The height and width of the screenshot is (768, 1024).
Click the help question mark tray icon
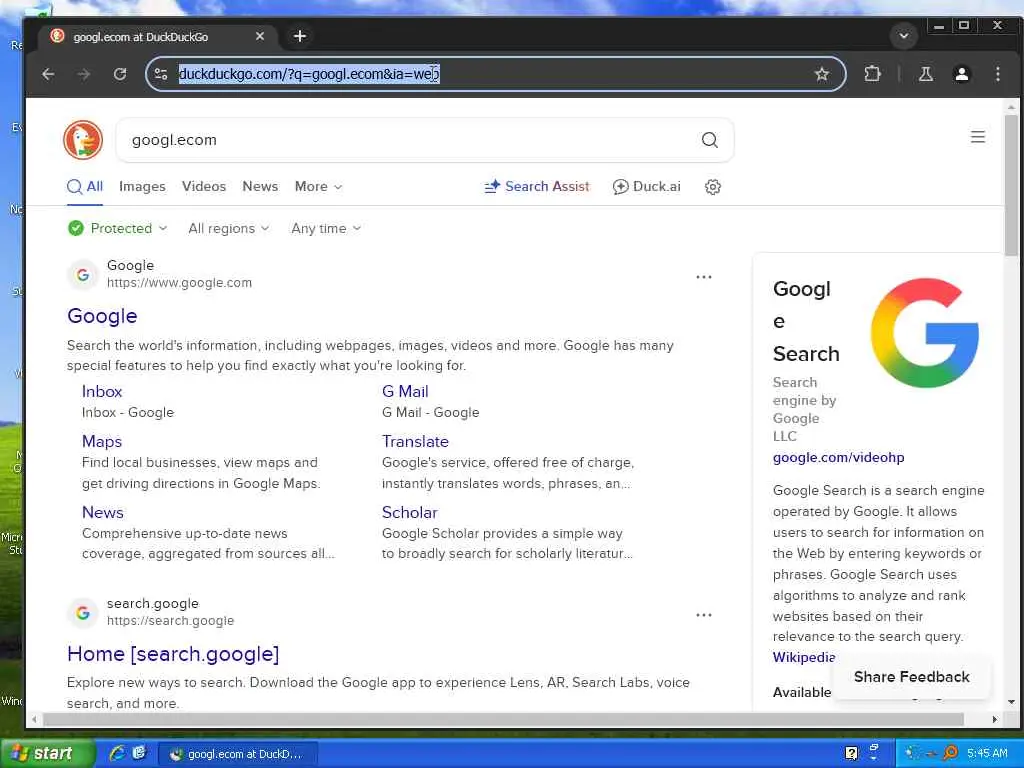(851, 753)
